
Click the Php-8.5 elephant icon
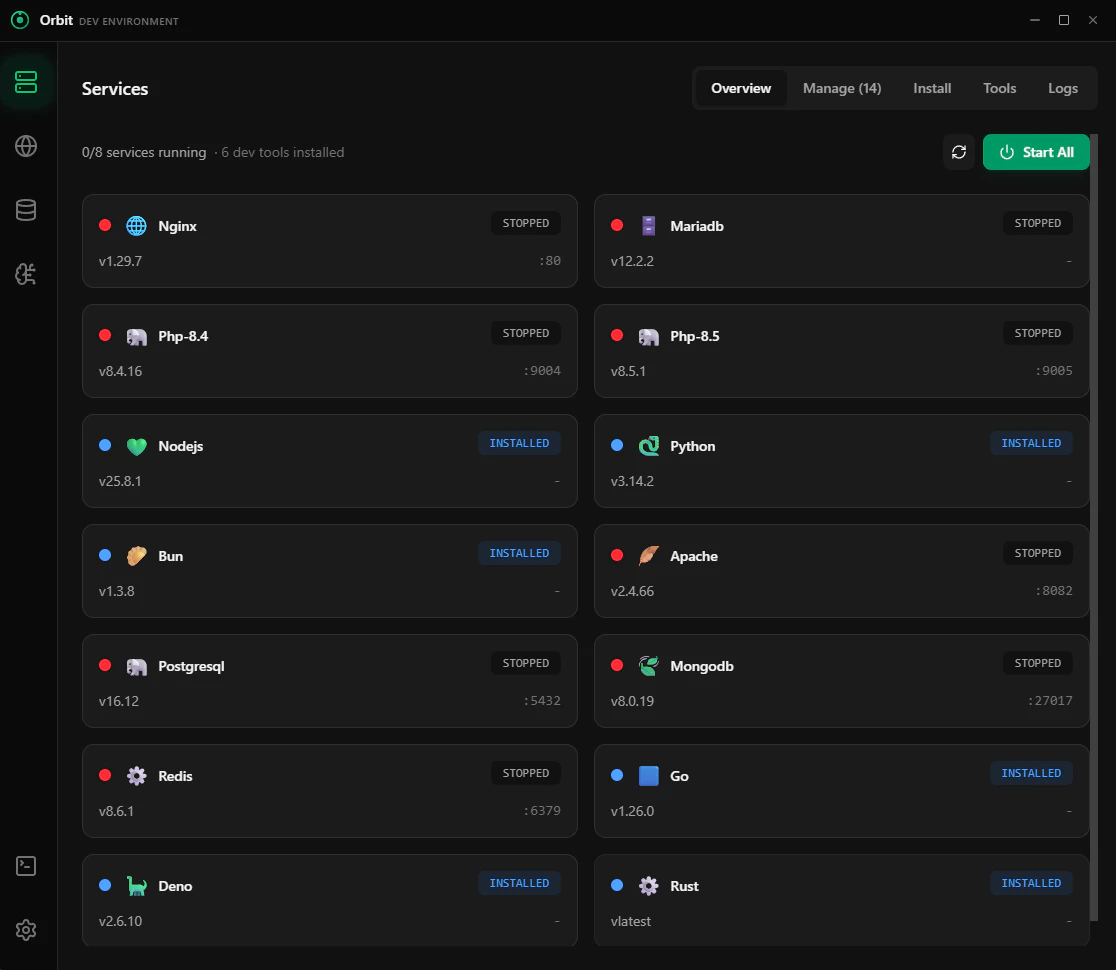pyautogui.click(x=648, y=336)
